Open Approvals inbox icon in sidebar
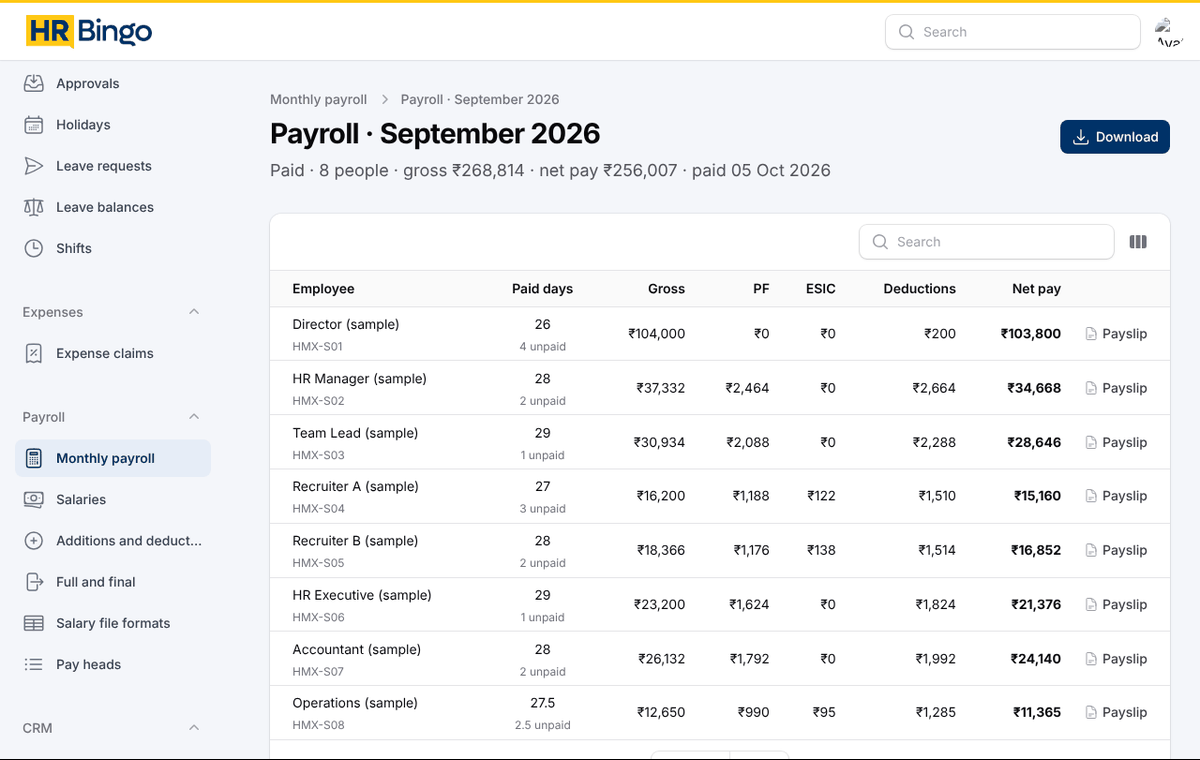This screenshot has width=1200, height=760. click(34, 83)
